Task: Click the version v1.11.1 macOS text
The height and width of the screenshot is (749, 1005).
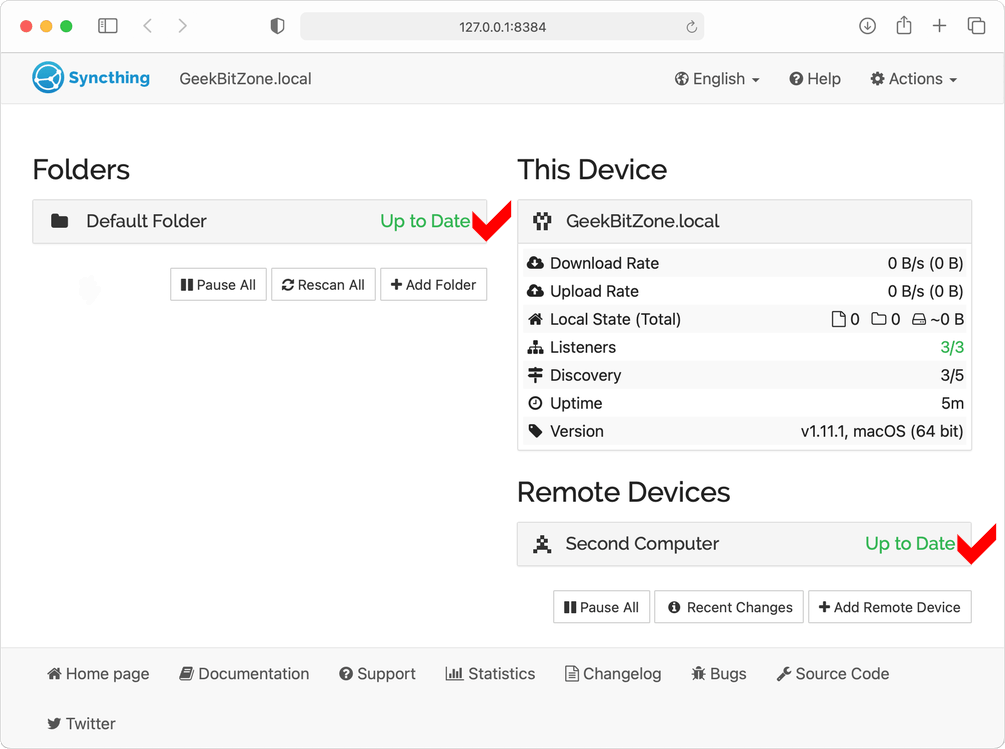Action: [x=882, y=431]
